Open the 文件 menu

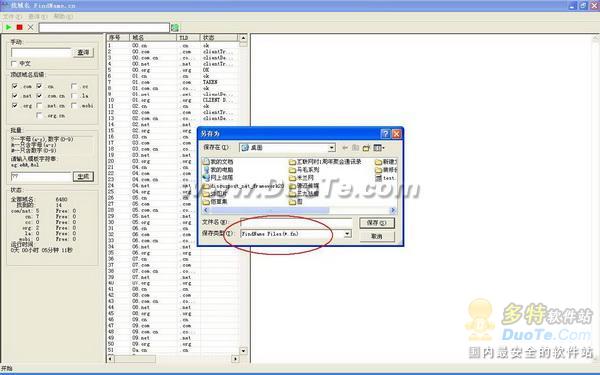click(x=12, y=16)
